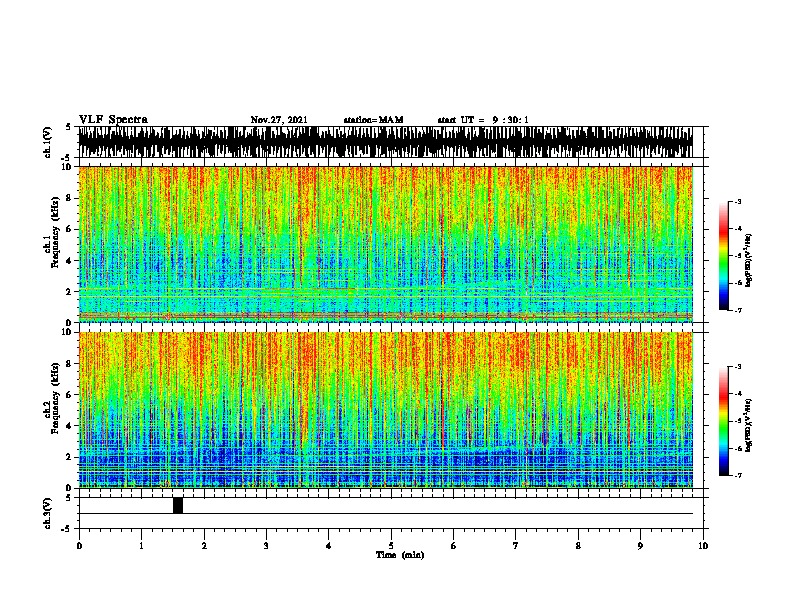Click the '8' kHz tick on ch.1 frequency axis

[70, 198]
